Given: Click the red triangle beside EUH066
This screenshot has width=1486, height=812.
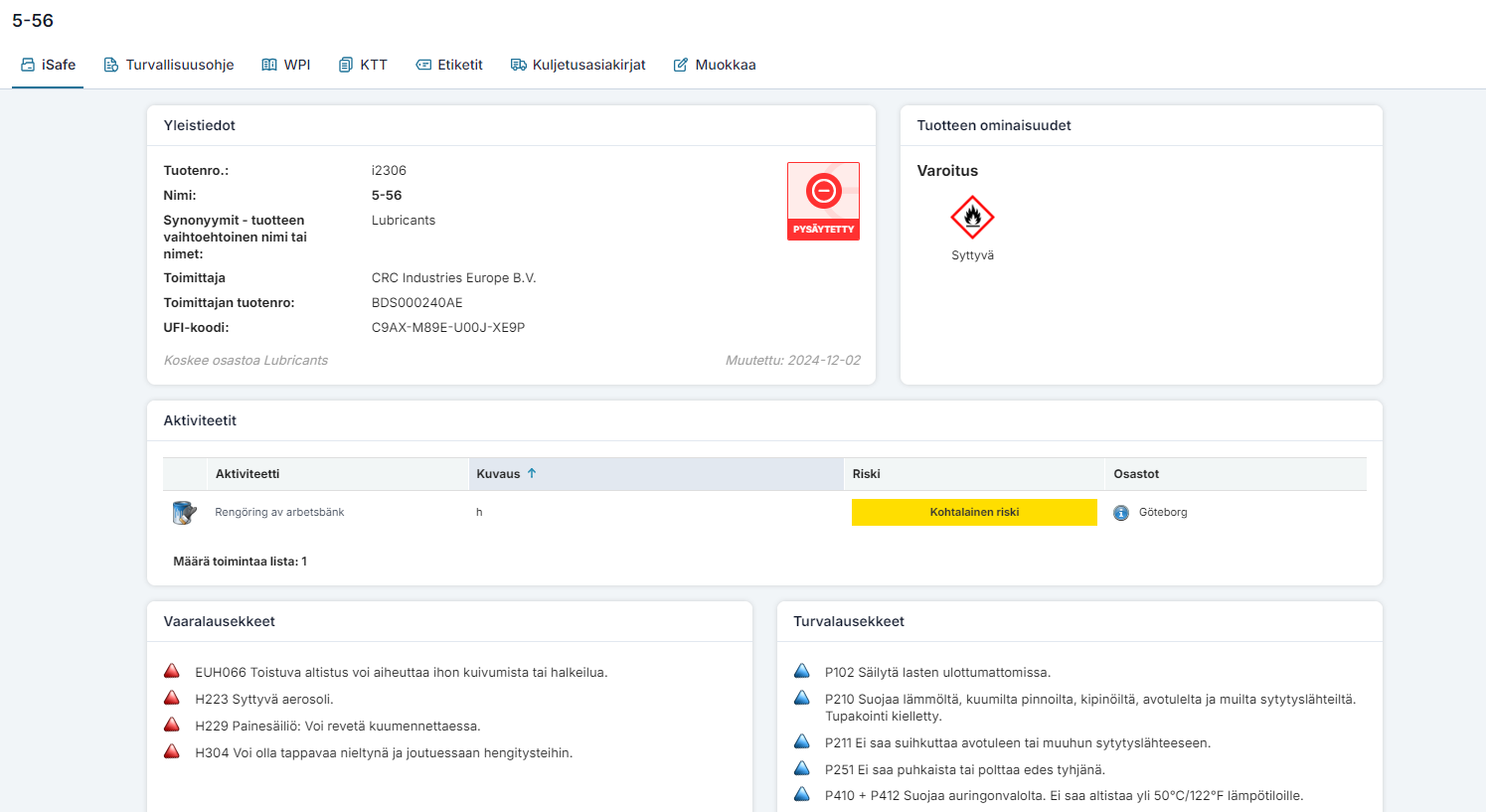Looking at the screenshot, I should pos(172,671).
